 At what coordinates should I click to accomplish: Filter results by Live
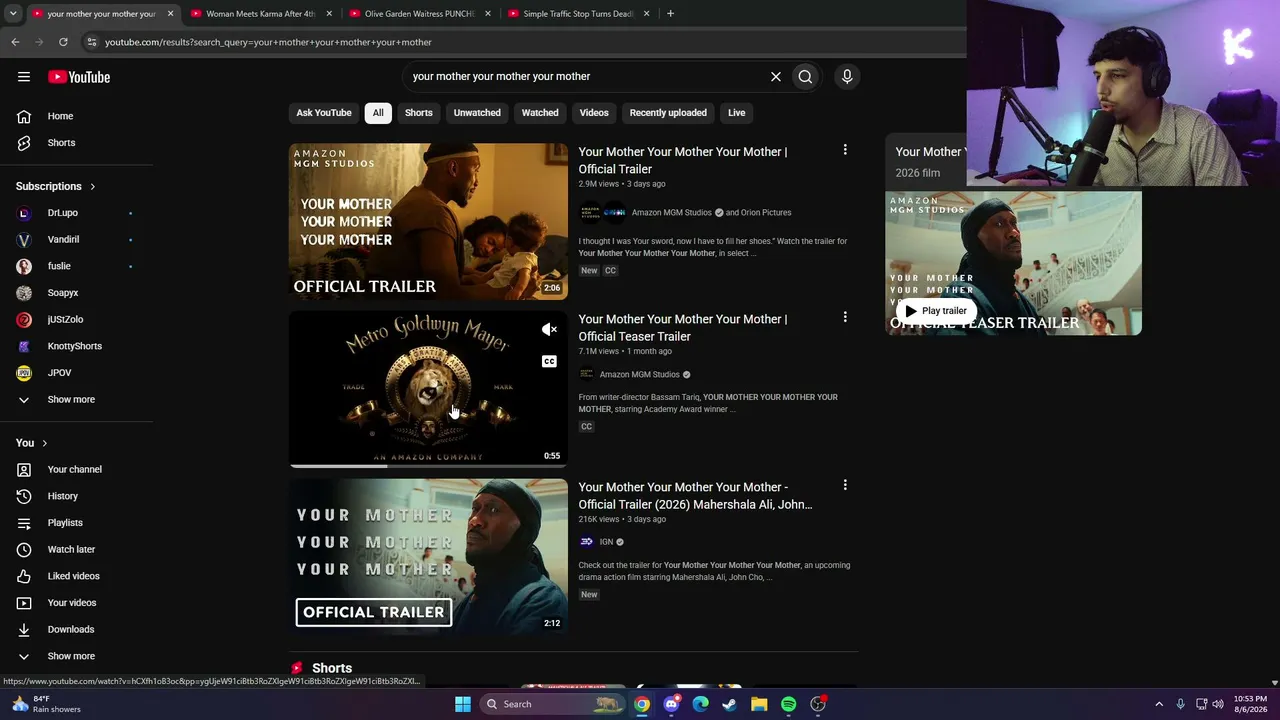[737, 113]
